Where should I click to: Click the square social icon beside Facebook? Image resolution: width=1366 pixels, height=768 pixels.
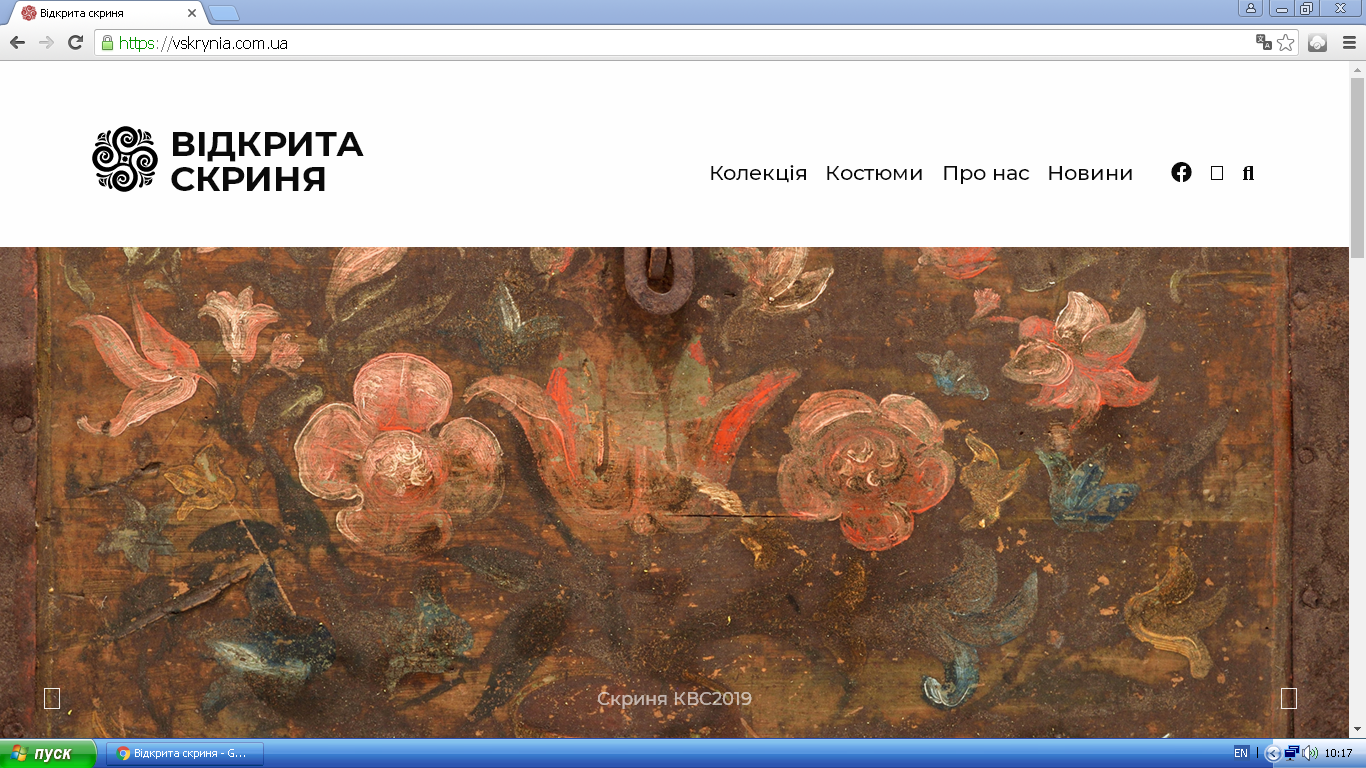(x=1217, y=173)
